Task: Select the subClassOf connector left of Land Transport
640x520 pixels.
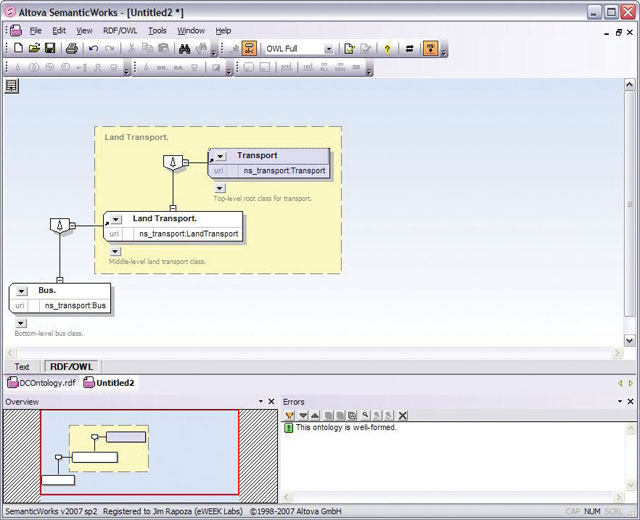Action: pyautogui.click(x=60, y=225)
